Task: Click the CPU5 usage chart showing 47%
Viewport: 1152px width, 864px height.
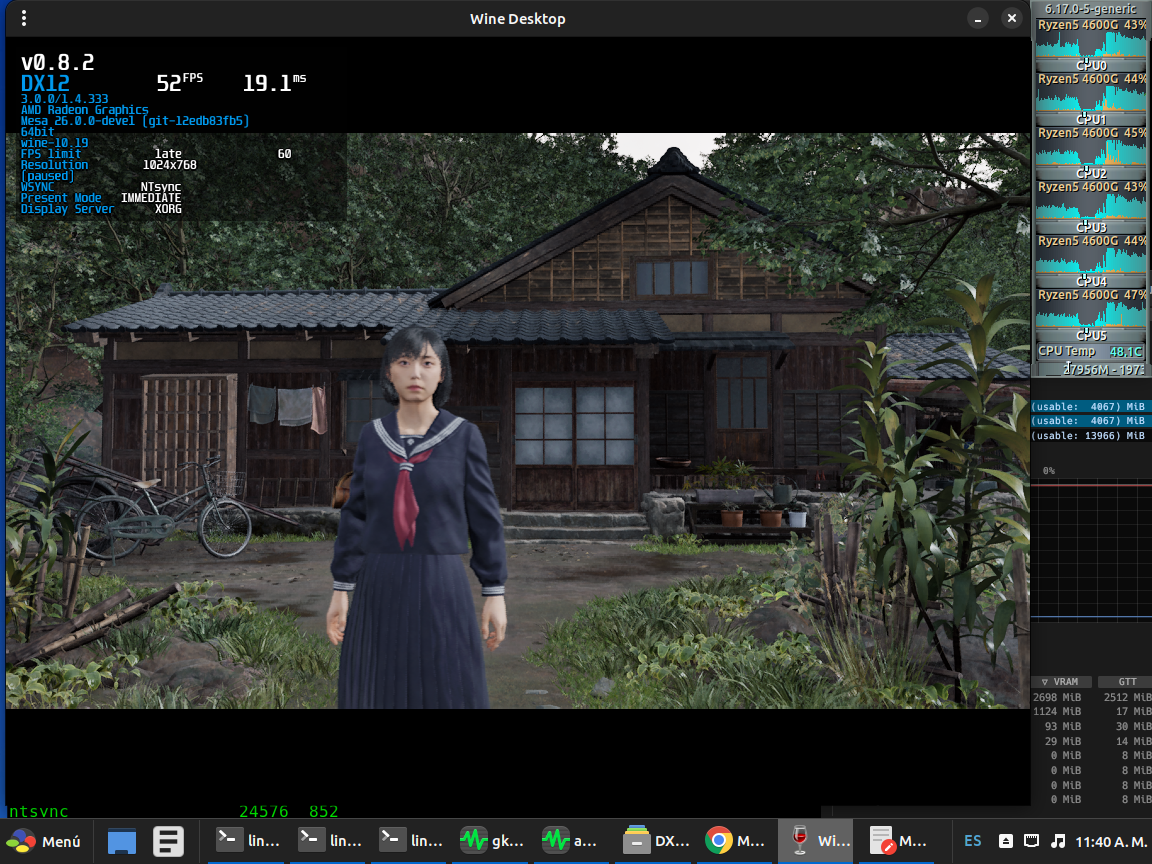Action: click(x=1091, y=309)
